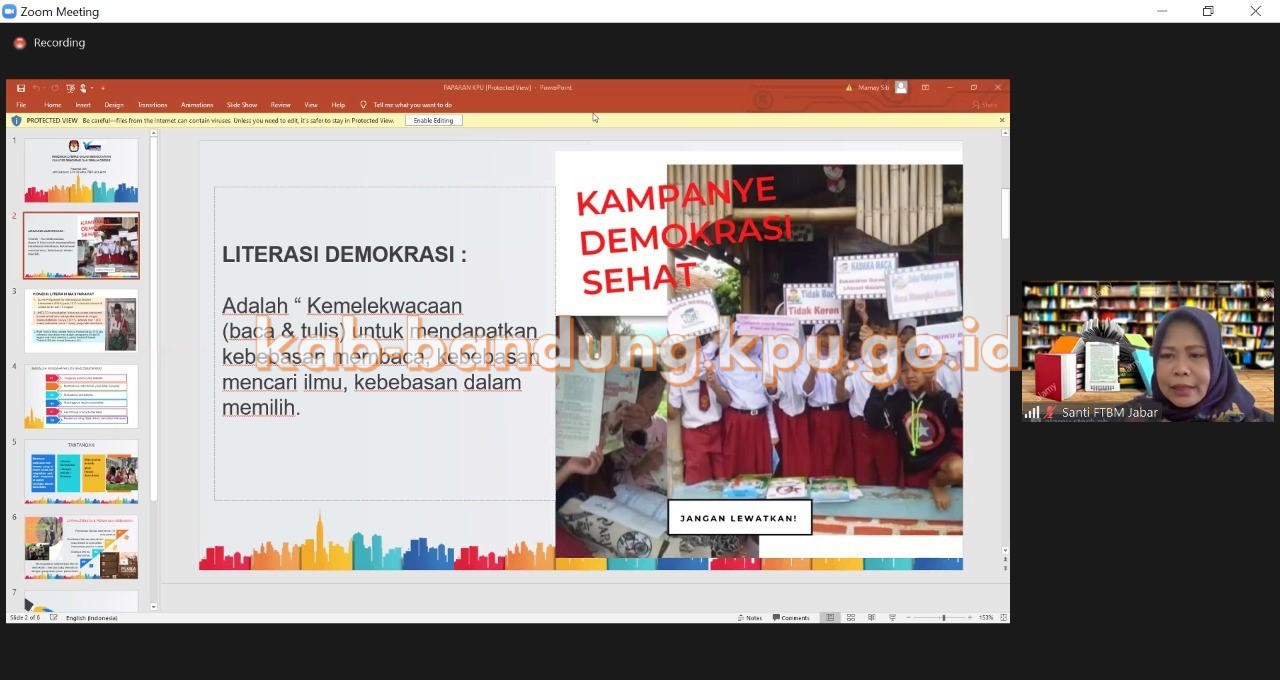
Task: Click the Zoom zoom-in plus icon
Action: [970, 618]
